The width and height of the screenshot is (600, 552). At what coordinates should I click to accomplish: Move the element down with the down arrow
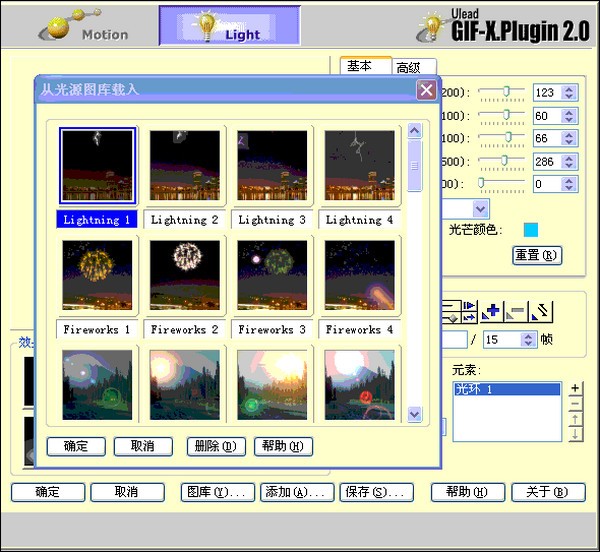(575, 435)
